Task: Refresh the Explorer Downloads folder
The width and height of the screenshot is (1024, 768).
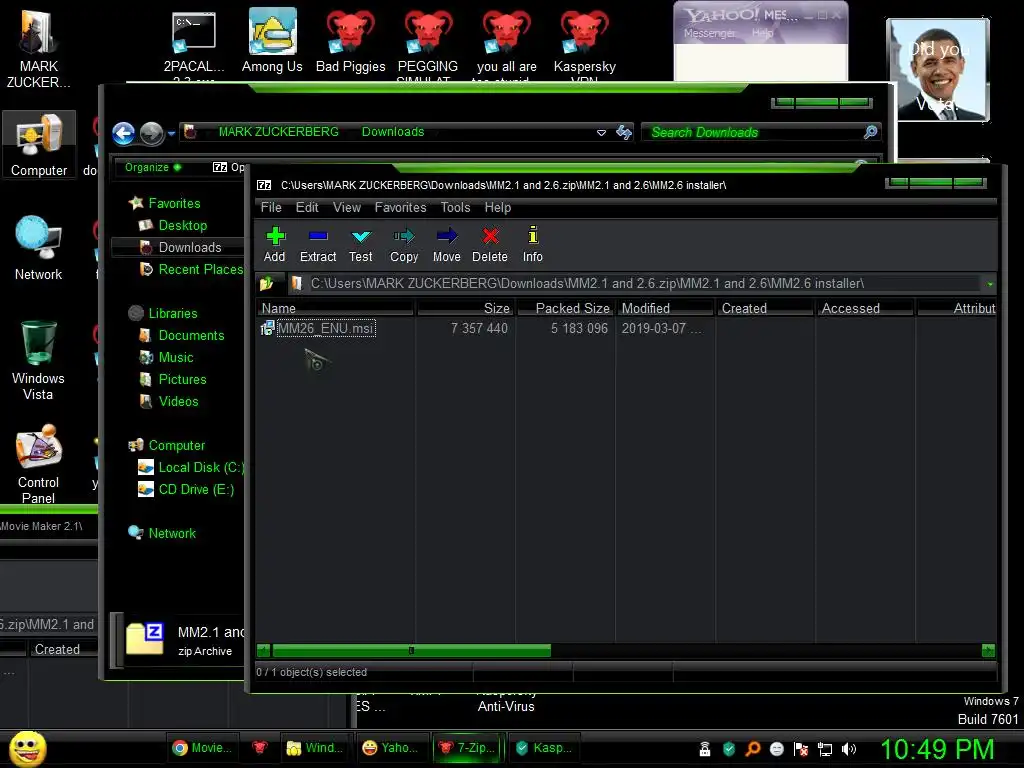Action: [624, 133]
